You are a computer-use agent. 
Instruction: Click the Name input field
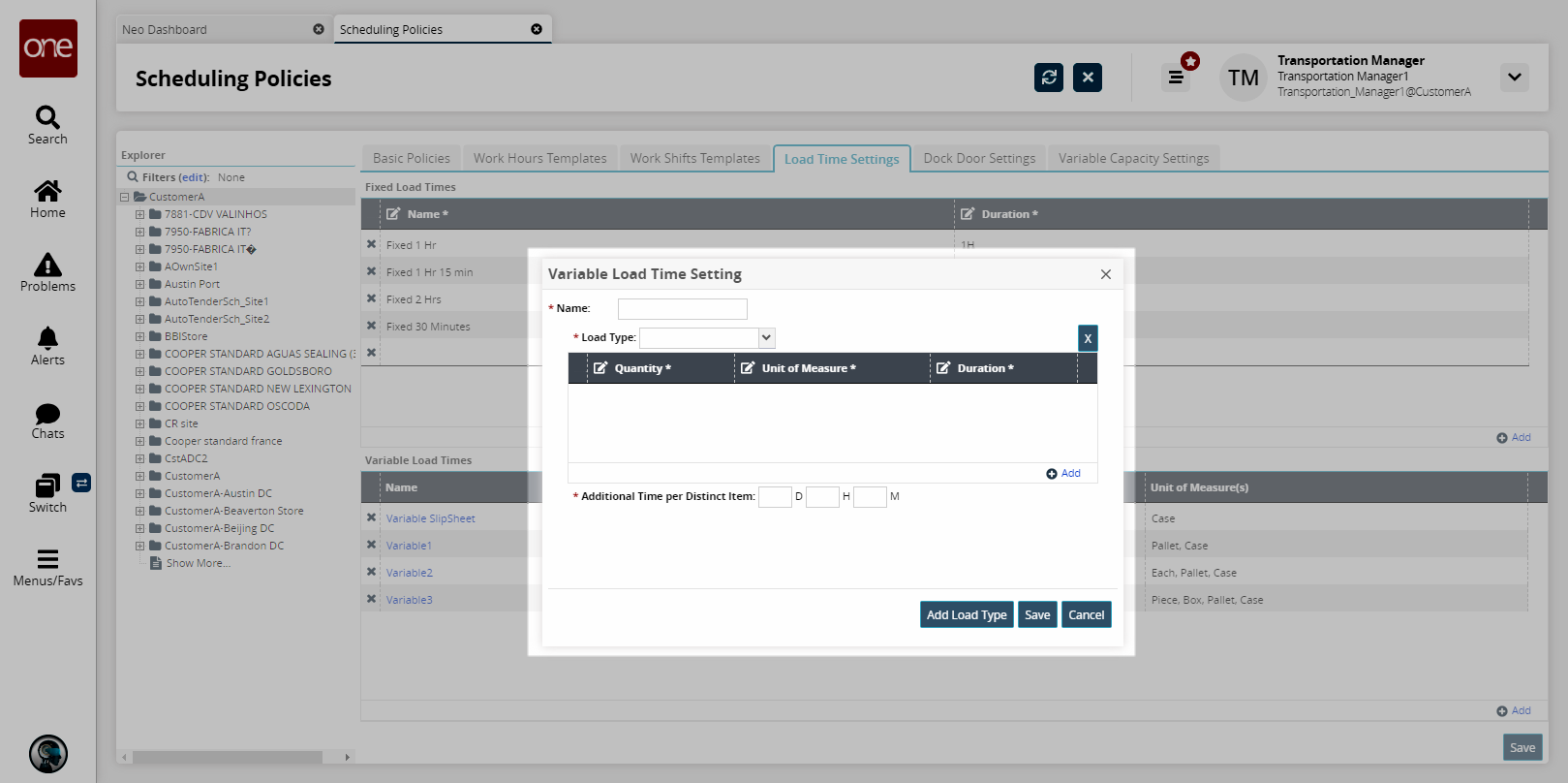(682, 309)
